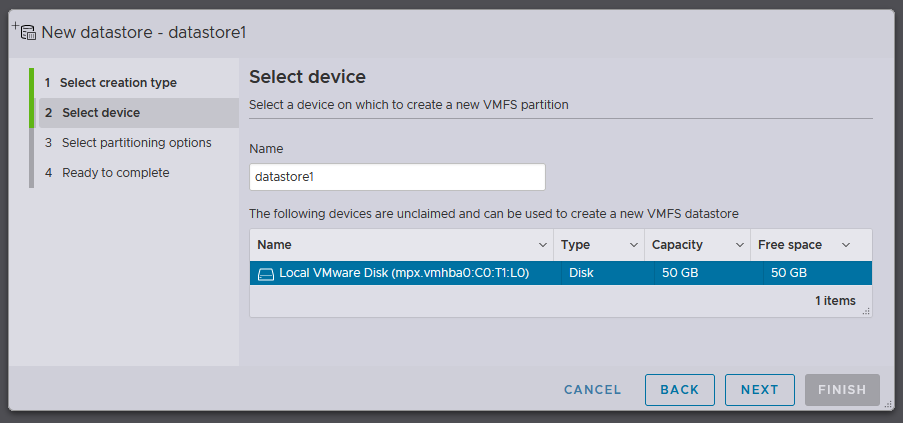Sort by the Free space column header
903x423 pixels.
point(811,245)
